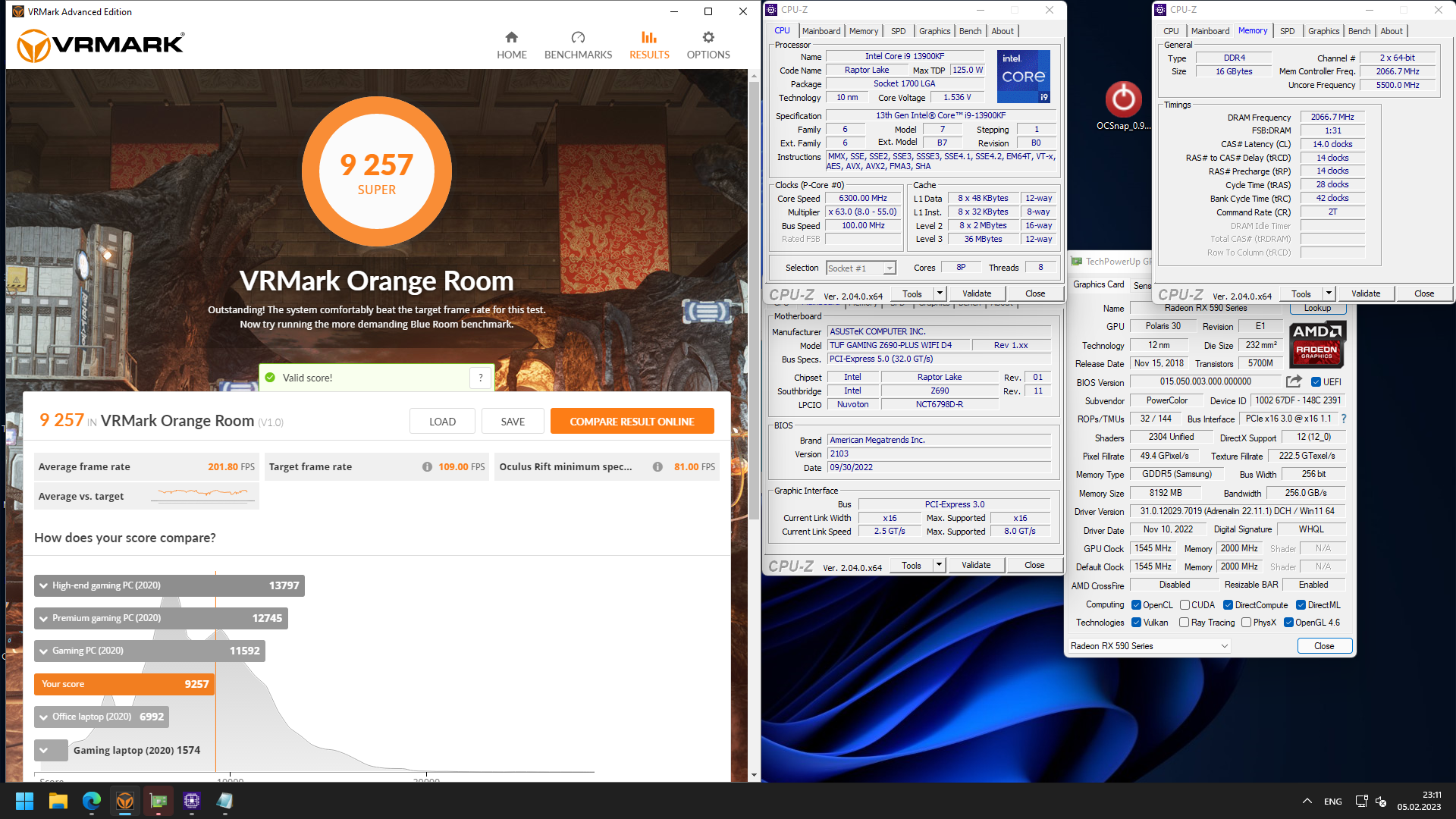Click Lookup button in GPU-Z
The width and height of the screenshot is (1456, 819).
point(1317,308)
